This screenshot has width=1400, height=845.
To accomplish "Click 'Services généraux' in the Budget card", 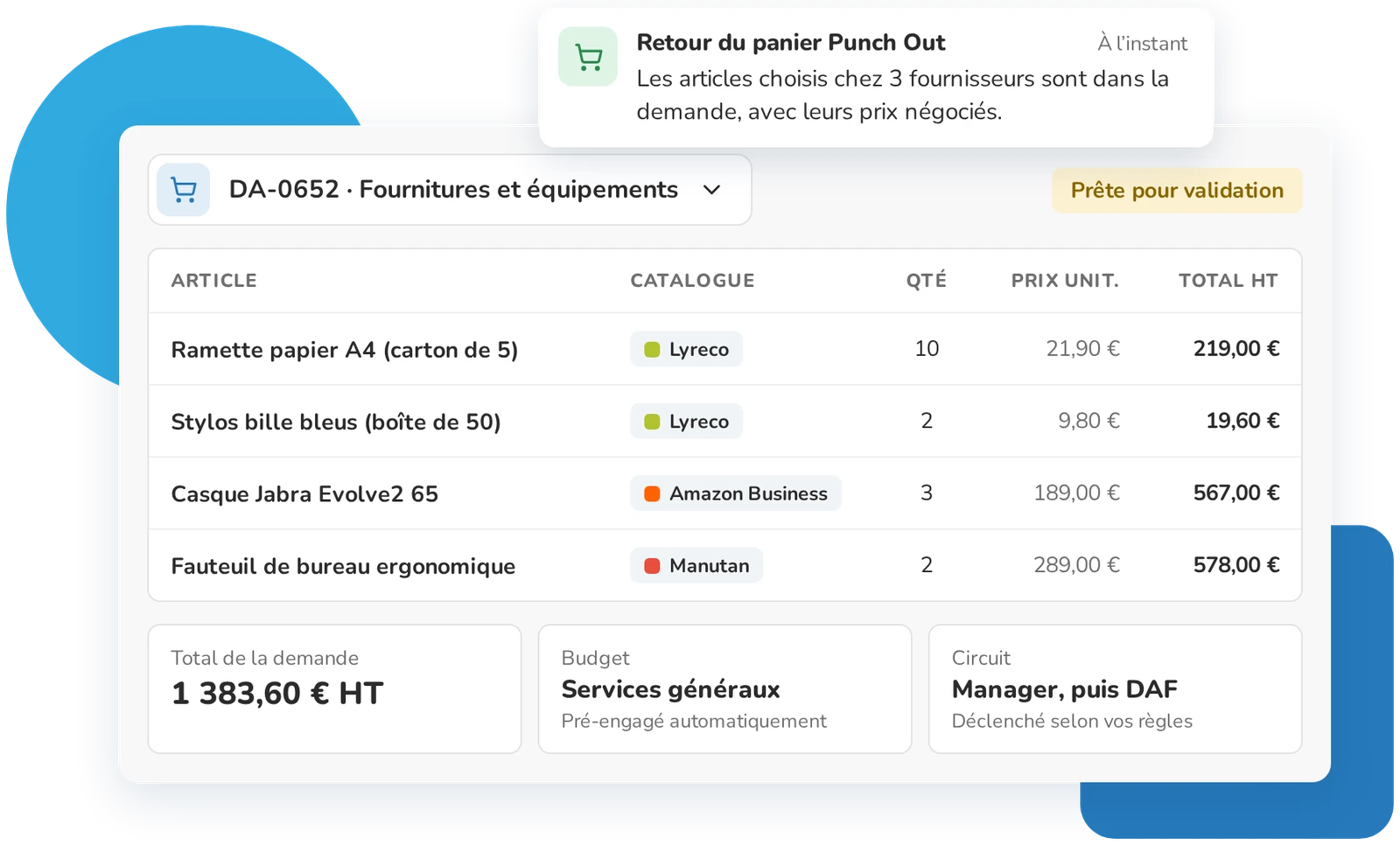I will pos(670,690).
